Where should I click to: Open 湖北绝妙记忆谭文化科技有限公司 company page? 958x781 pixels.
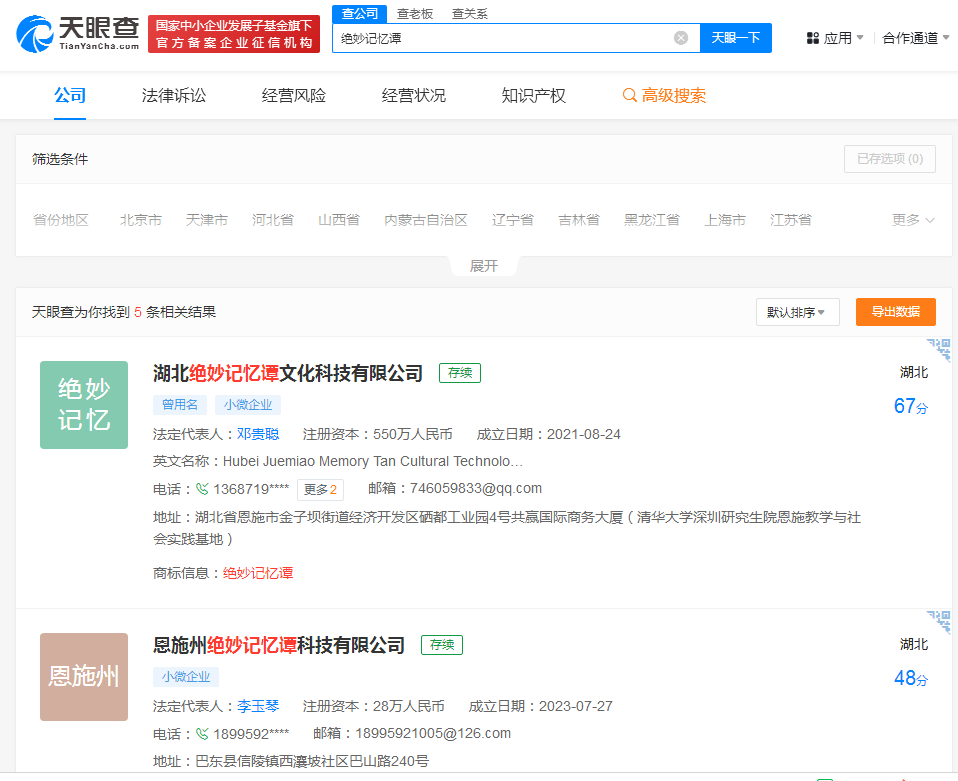(288, 373)
